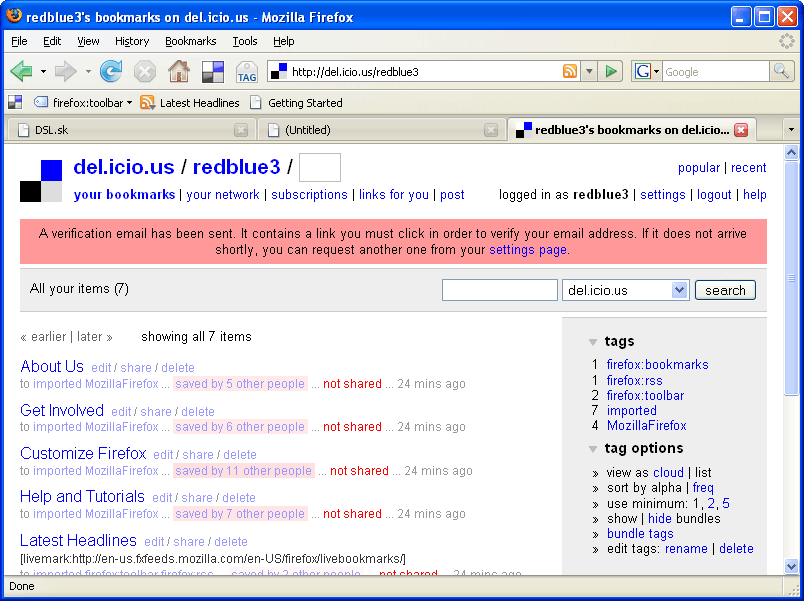Screen dimensions: 804x601
Task: Sort tags by freq
Action: tap(703, 488)
